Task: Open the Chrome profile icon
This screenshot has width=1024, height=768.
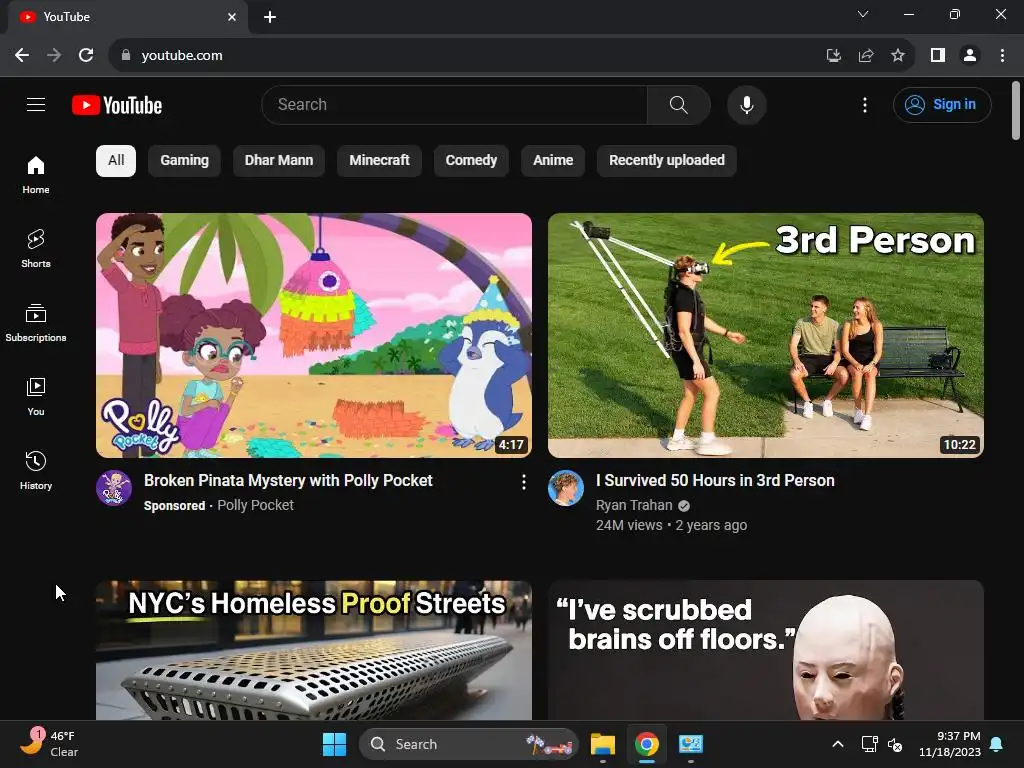Action: [970, 56]
